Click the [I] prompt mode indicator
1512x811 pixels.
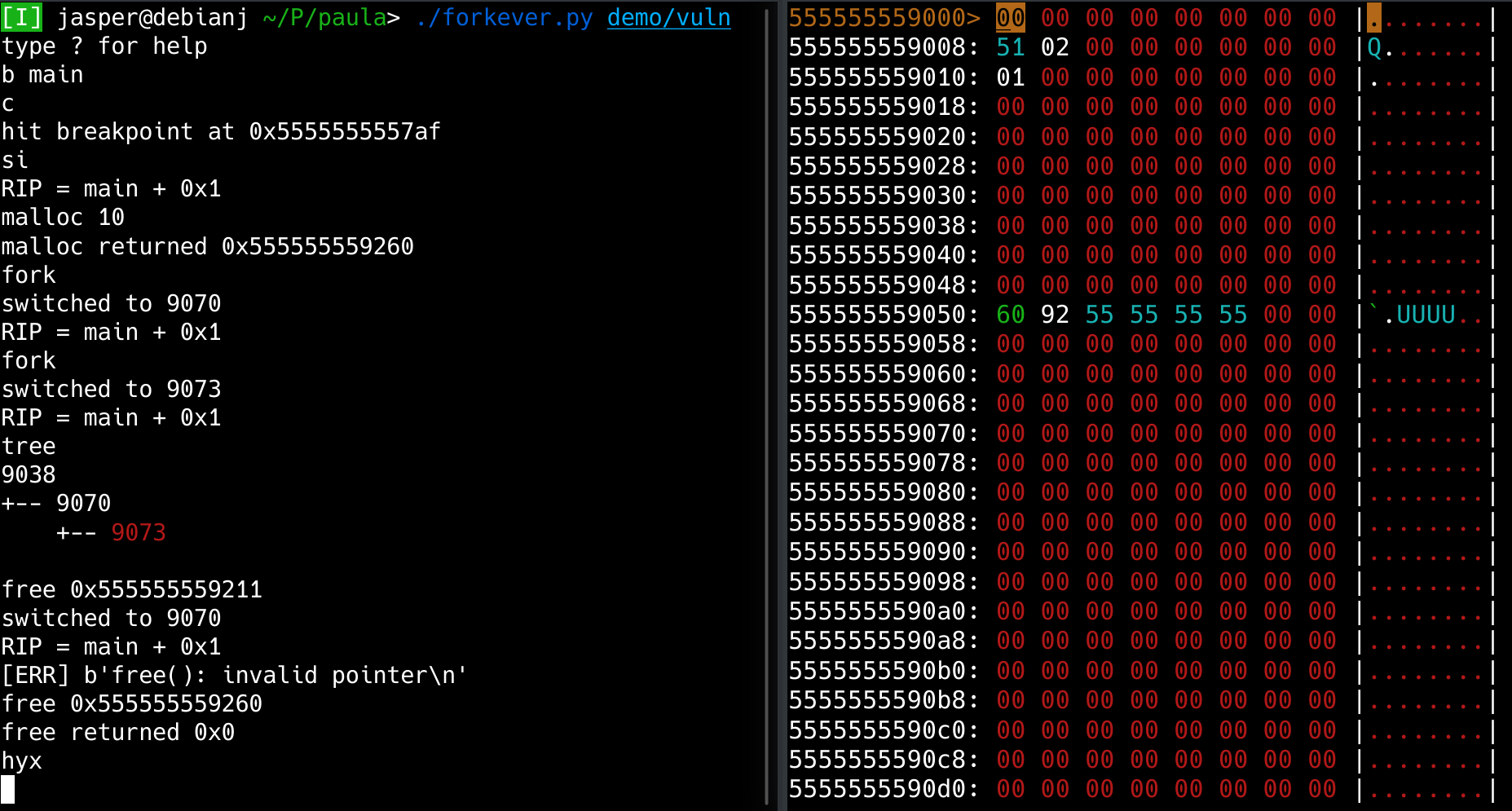(22, 17)
